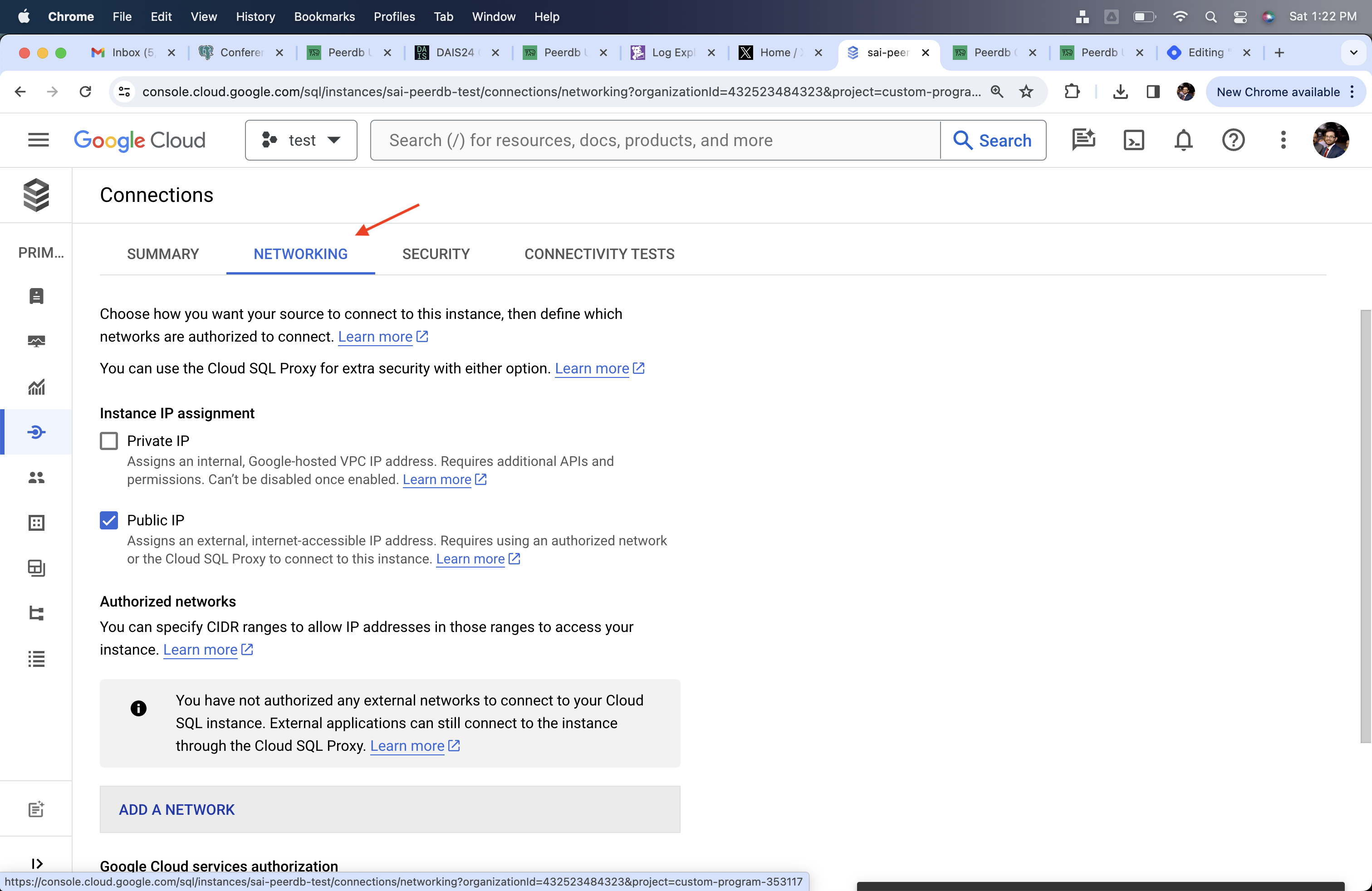Open the Databases sidebar icon
Image resolution: width=1372 pixels, height=891 pixels.
(x=36, y=523)
